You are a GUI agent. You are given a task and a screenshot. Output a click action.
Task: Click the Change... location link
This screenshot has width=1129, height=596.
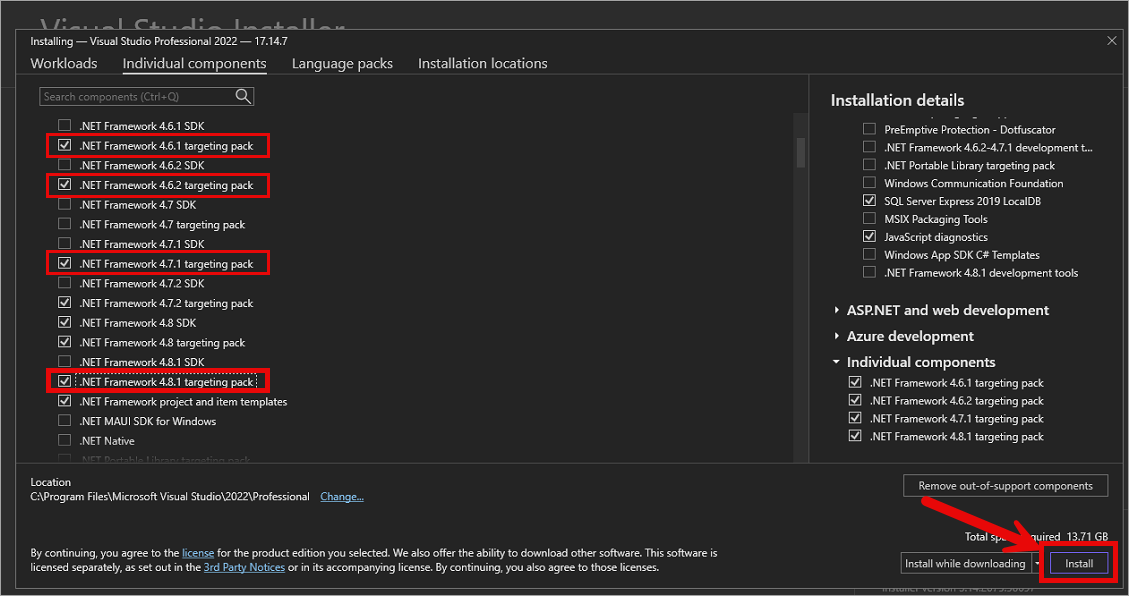(x=342, y=497)
